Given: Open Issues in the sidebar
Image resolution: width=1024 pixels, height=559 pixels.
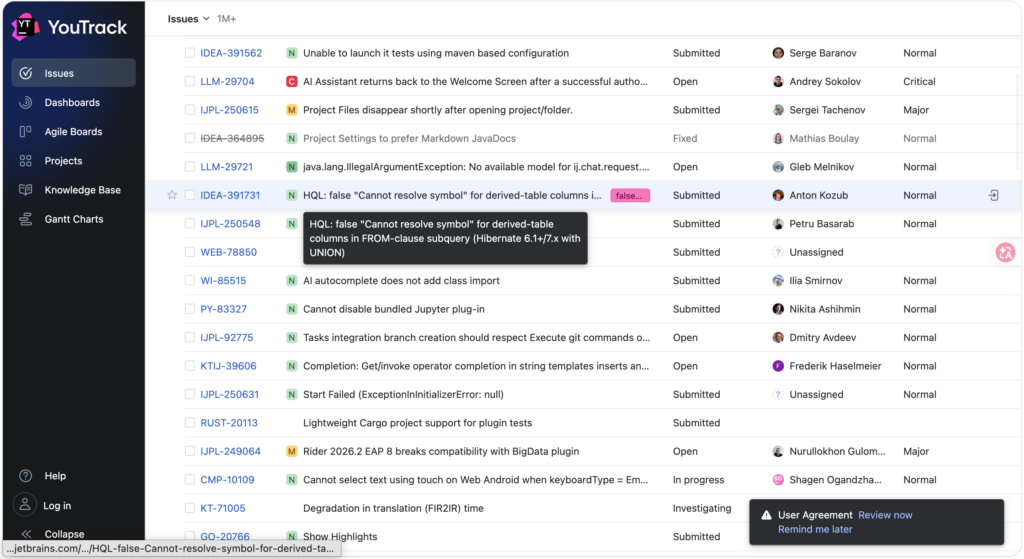Looking at the screenshot, I should (73, 73).
